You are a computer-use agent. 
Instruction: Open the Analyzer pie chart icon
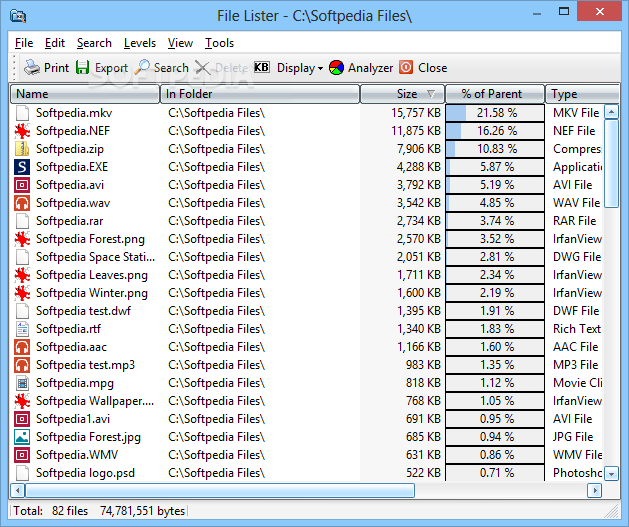336,68
